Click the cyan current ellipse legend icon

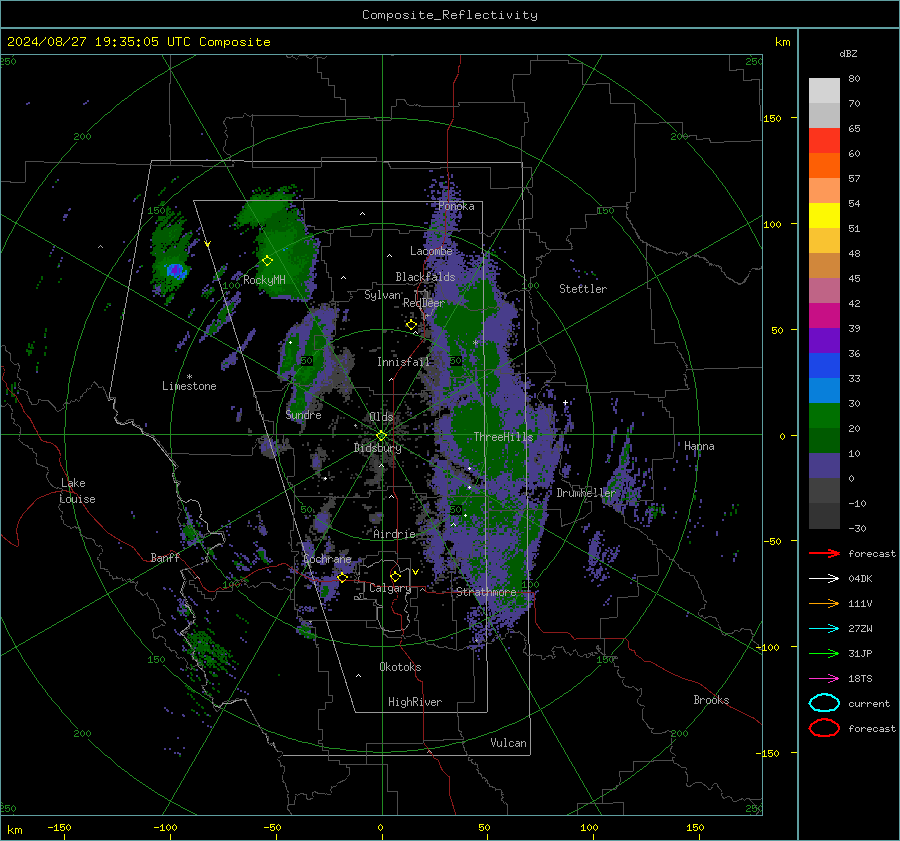coord(824,703)
